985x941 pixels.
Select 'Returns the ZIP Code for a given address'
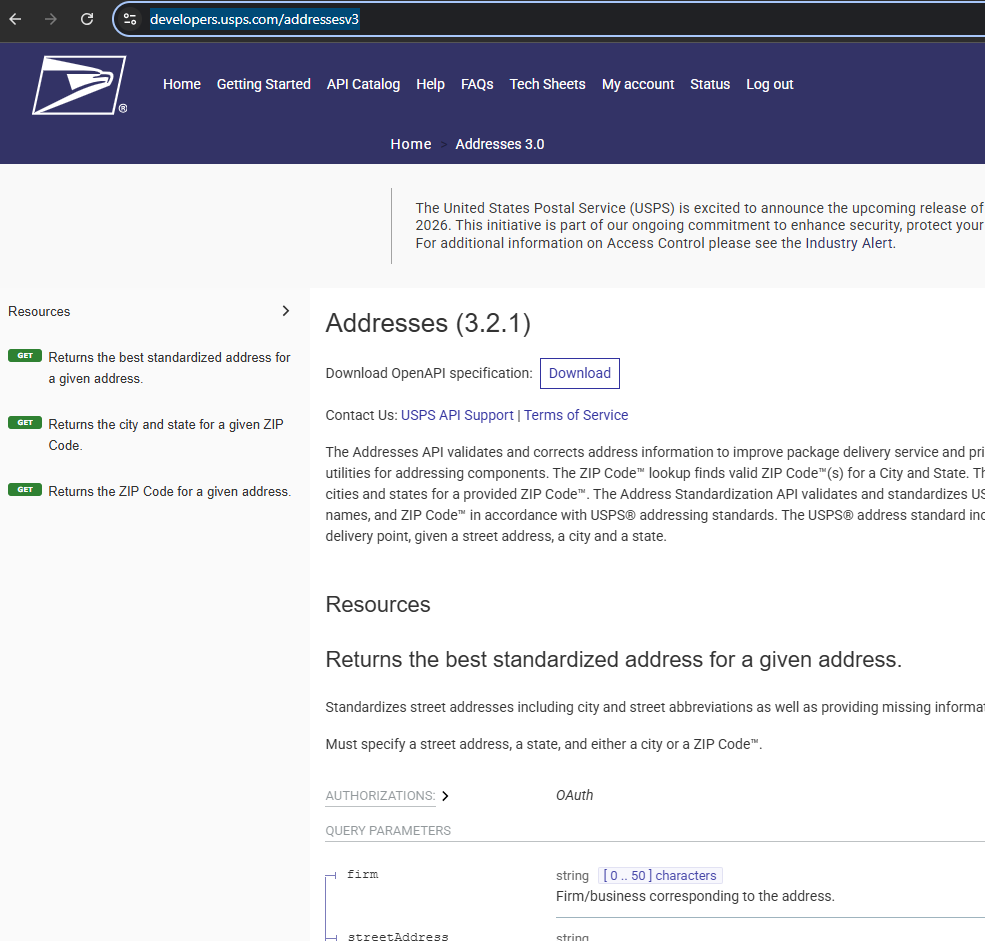point(169,491)
